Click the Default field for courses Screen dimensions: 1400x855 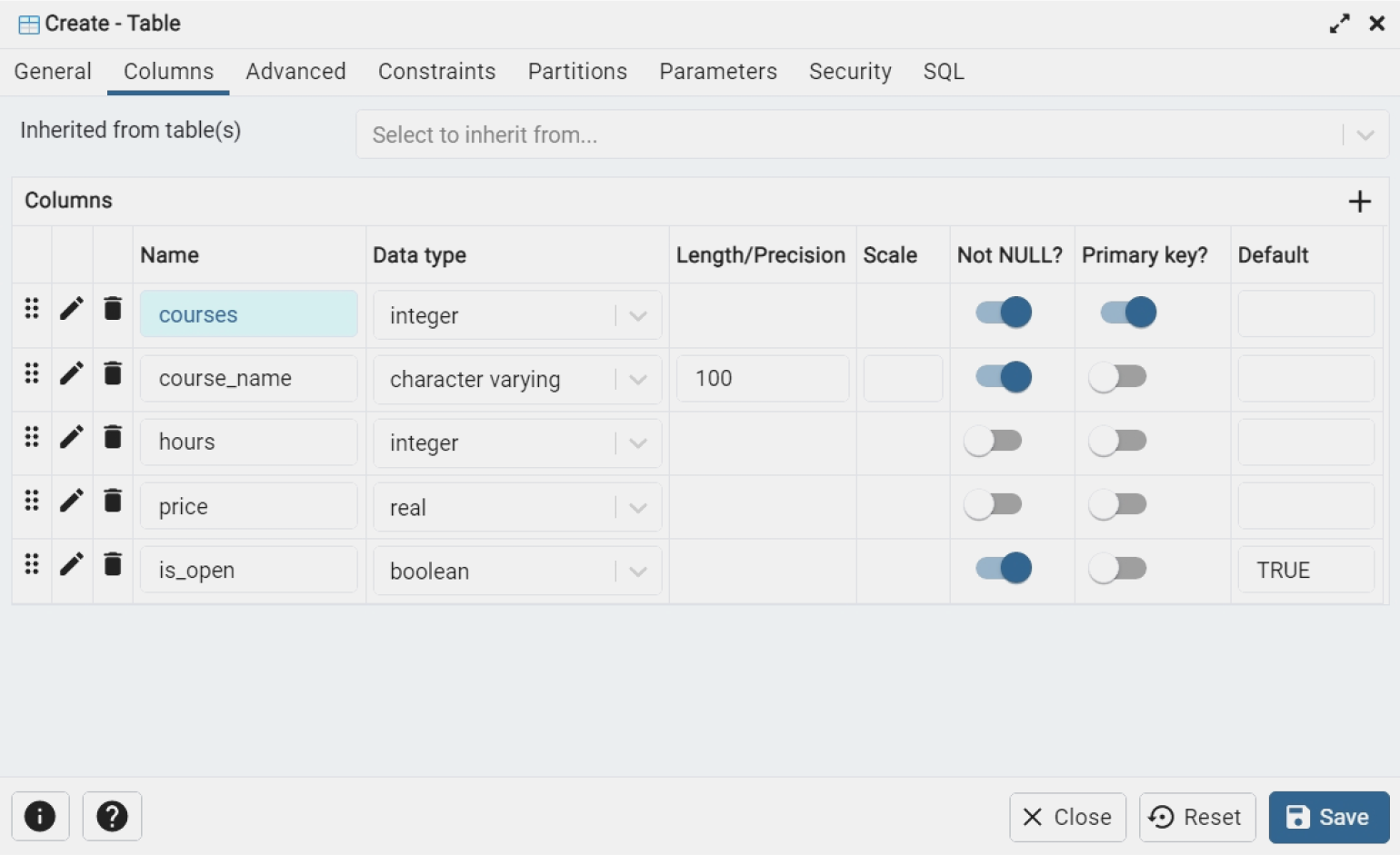coord(1305,314)
